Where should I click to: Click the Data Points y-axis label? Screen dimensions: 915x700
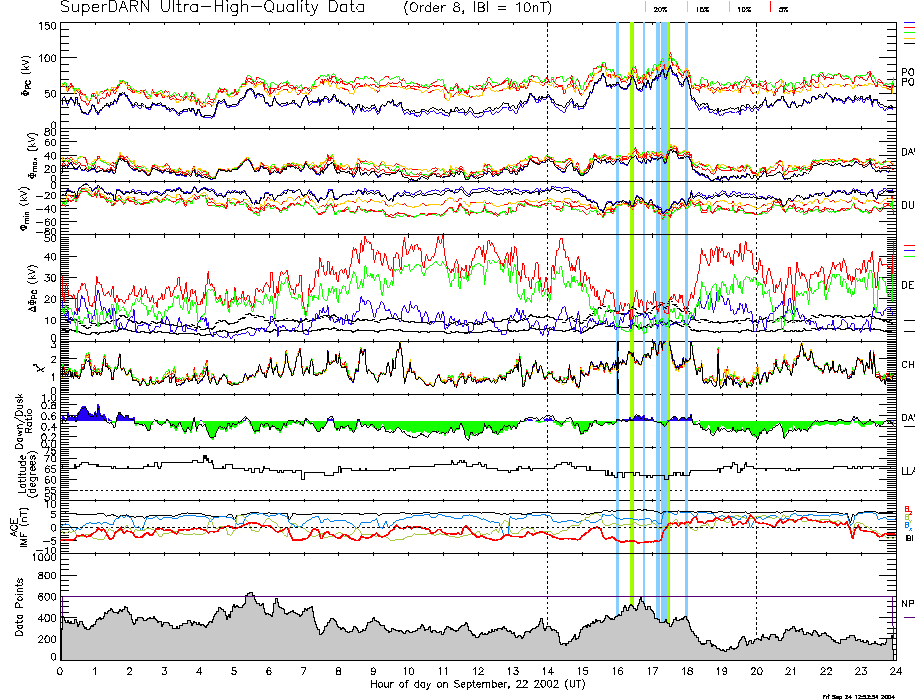(x=18, y=603)
